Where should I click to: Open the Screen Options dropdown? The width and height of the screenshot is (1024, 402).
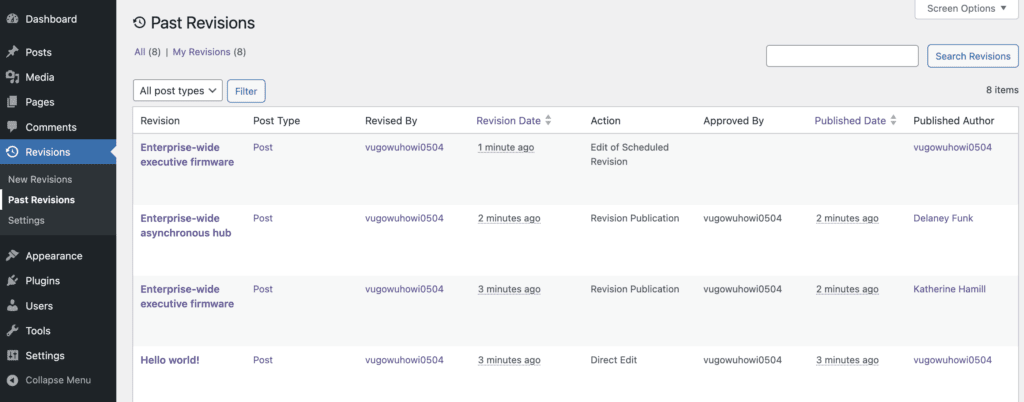(967, 9)
